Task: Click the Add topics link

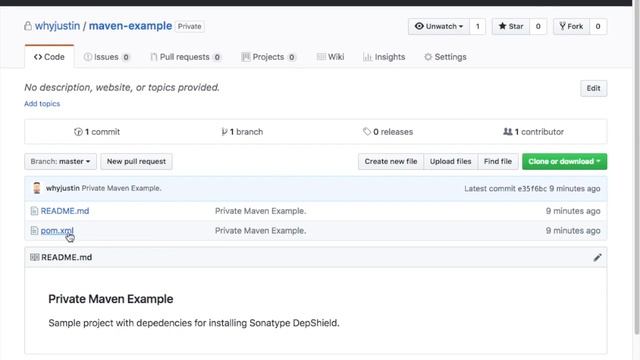Action: (x=42, y=104)
